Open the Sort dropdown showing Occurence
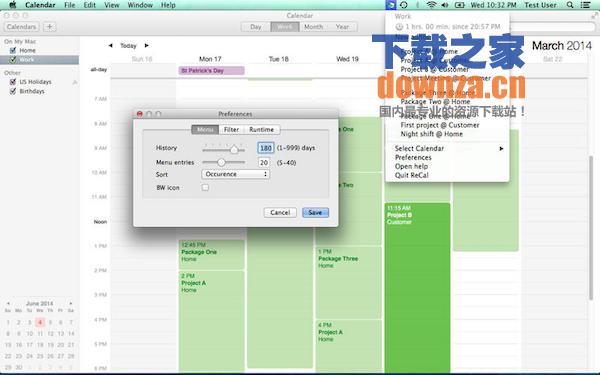Viewport: 600px width, 375px height. point(235,174)
